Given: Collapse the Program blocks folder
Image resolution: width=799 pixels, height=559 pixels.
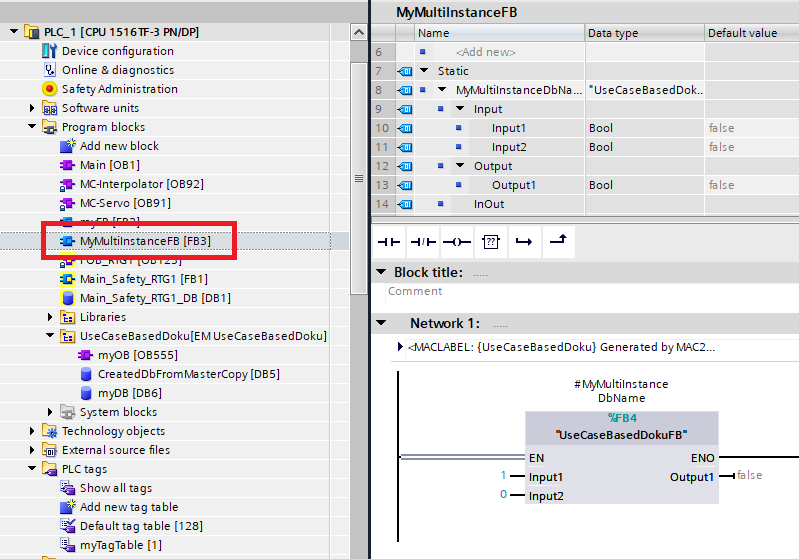Looking at the screenshot, I should point(32,126).
